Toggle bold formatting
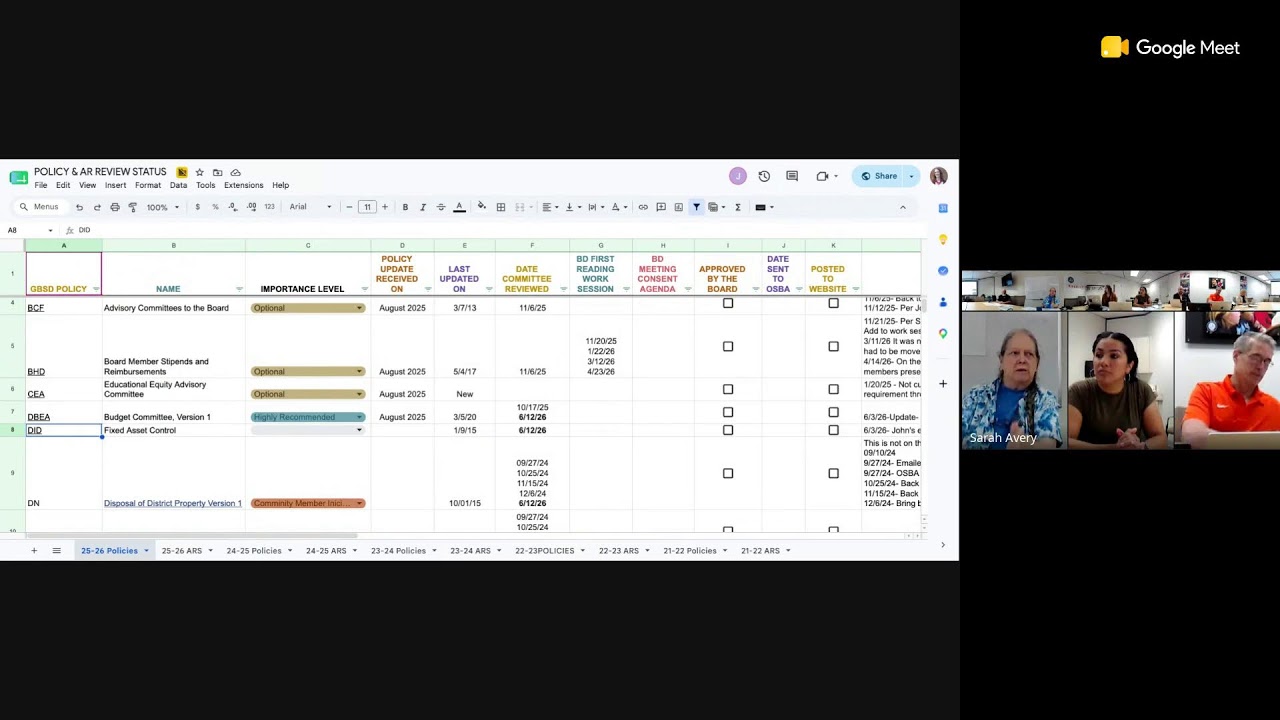Image resolution: width=1280 pixels, height=720 pixels. pyautogui.click(x=405, y=207)
